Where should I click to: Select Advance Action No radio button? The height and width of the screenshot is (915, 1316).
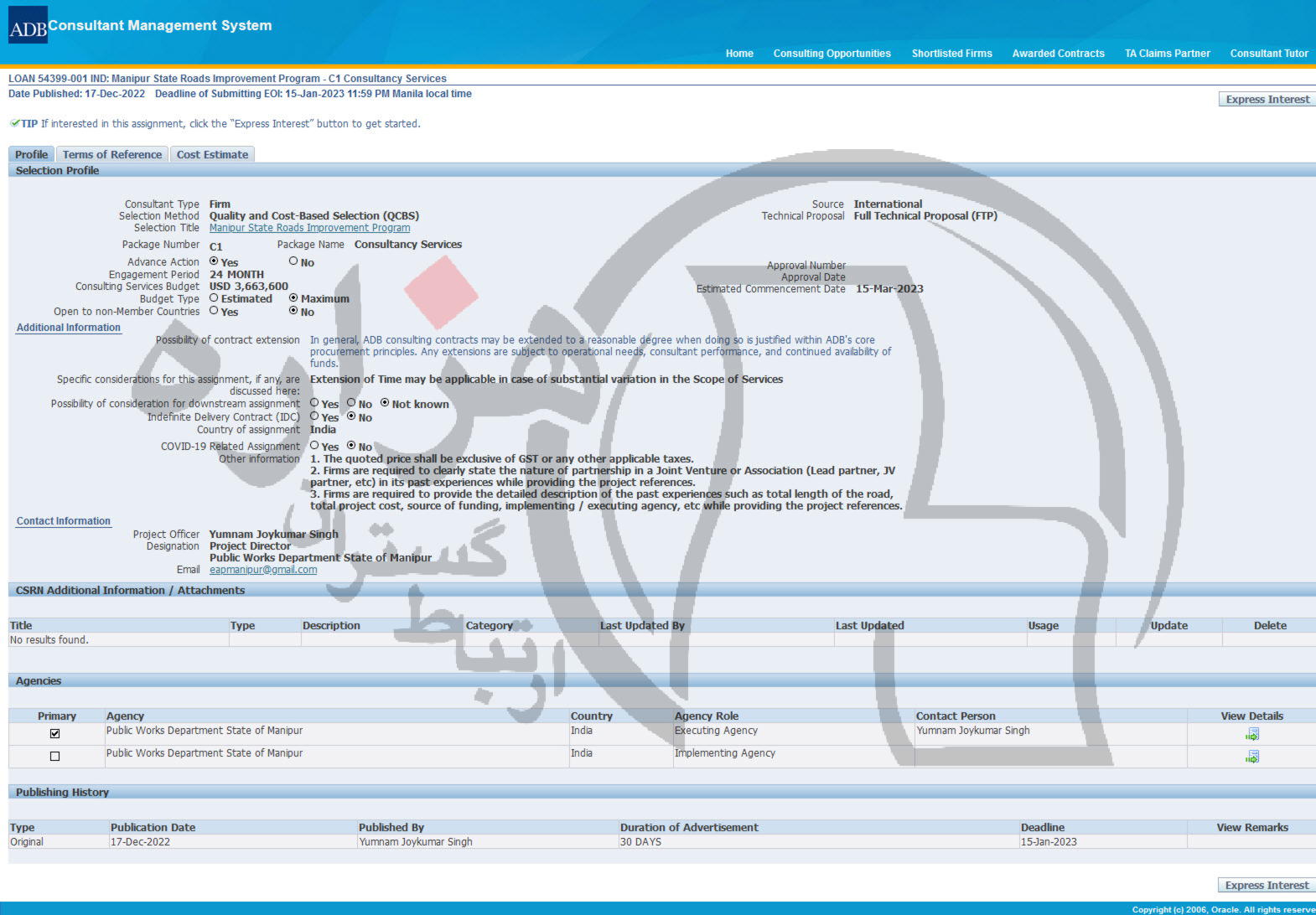293,261
